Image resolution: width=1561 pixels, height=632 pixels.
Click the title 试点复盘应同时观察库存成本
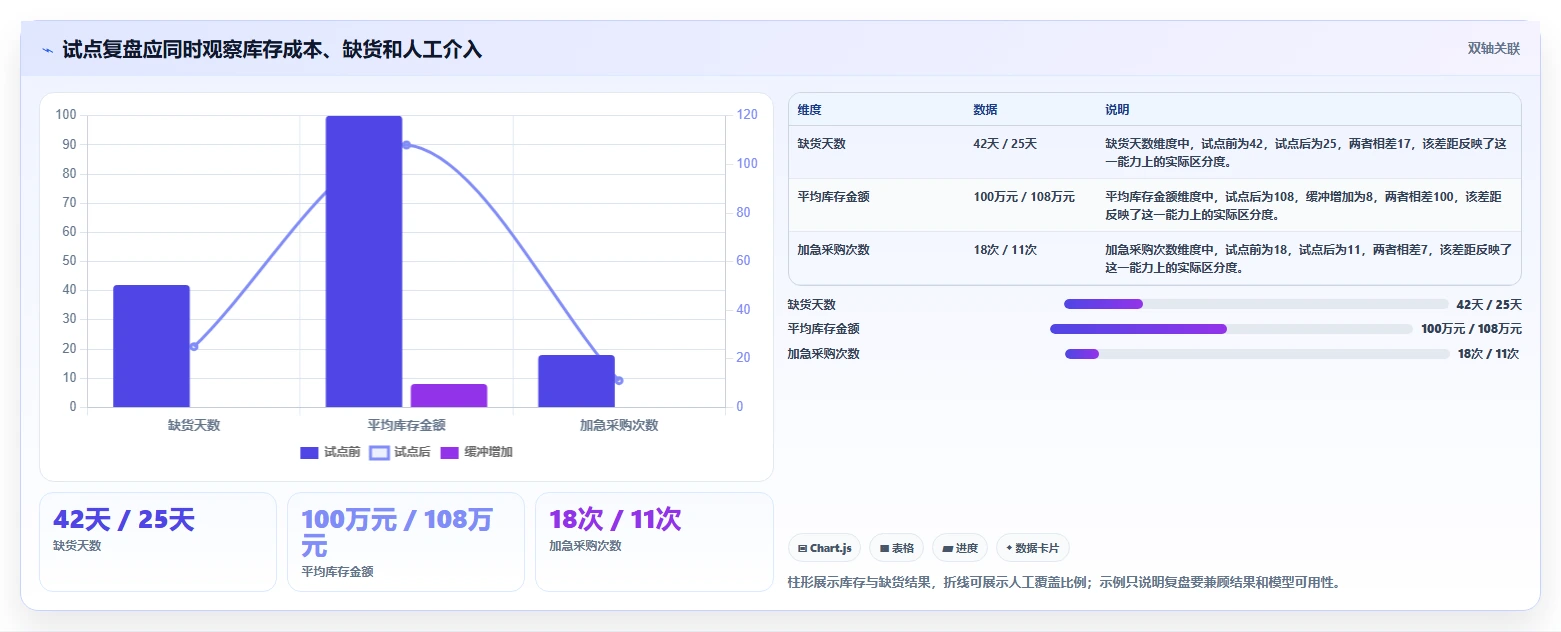(272, 49)
